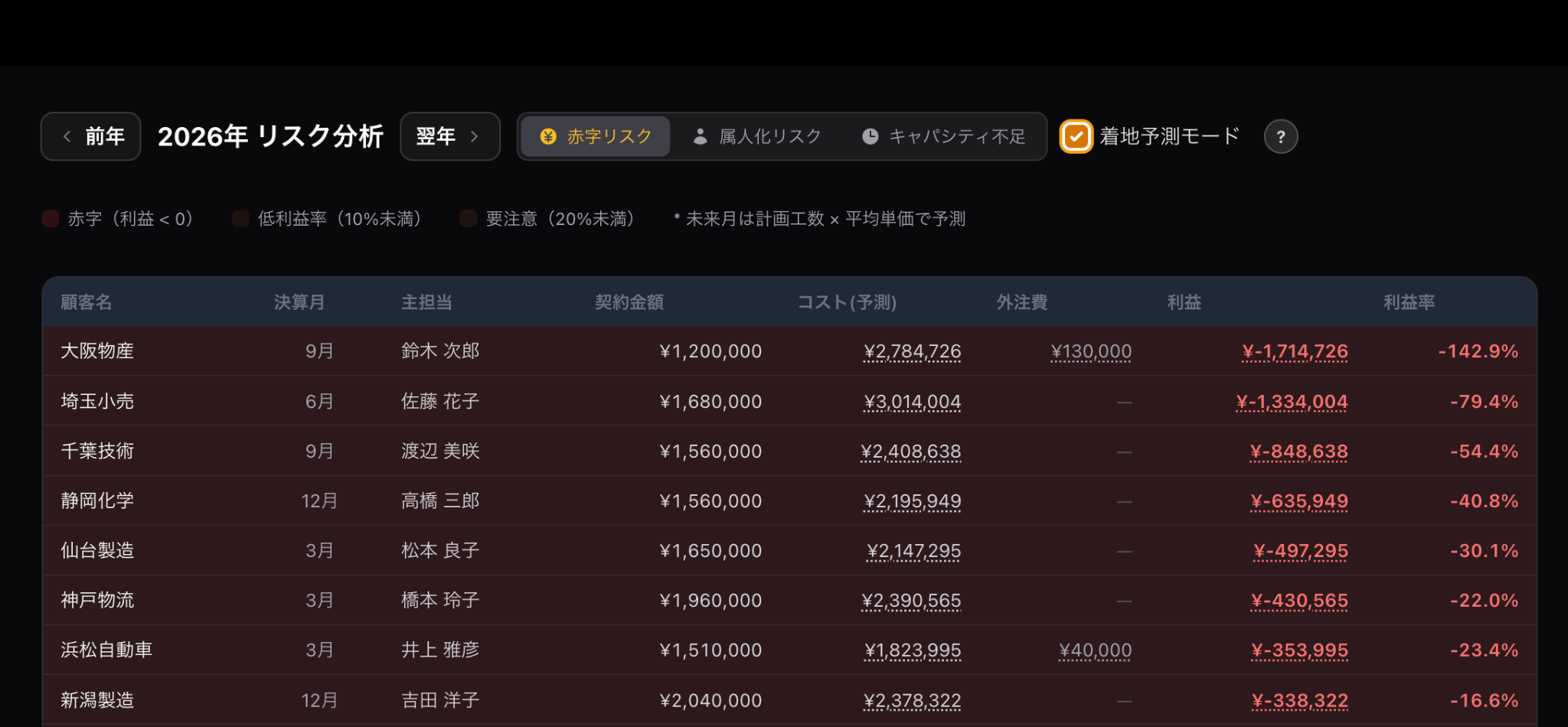Click profit value ¥-497,295
1568x727 pixels.
click(1301, 551)
